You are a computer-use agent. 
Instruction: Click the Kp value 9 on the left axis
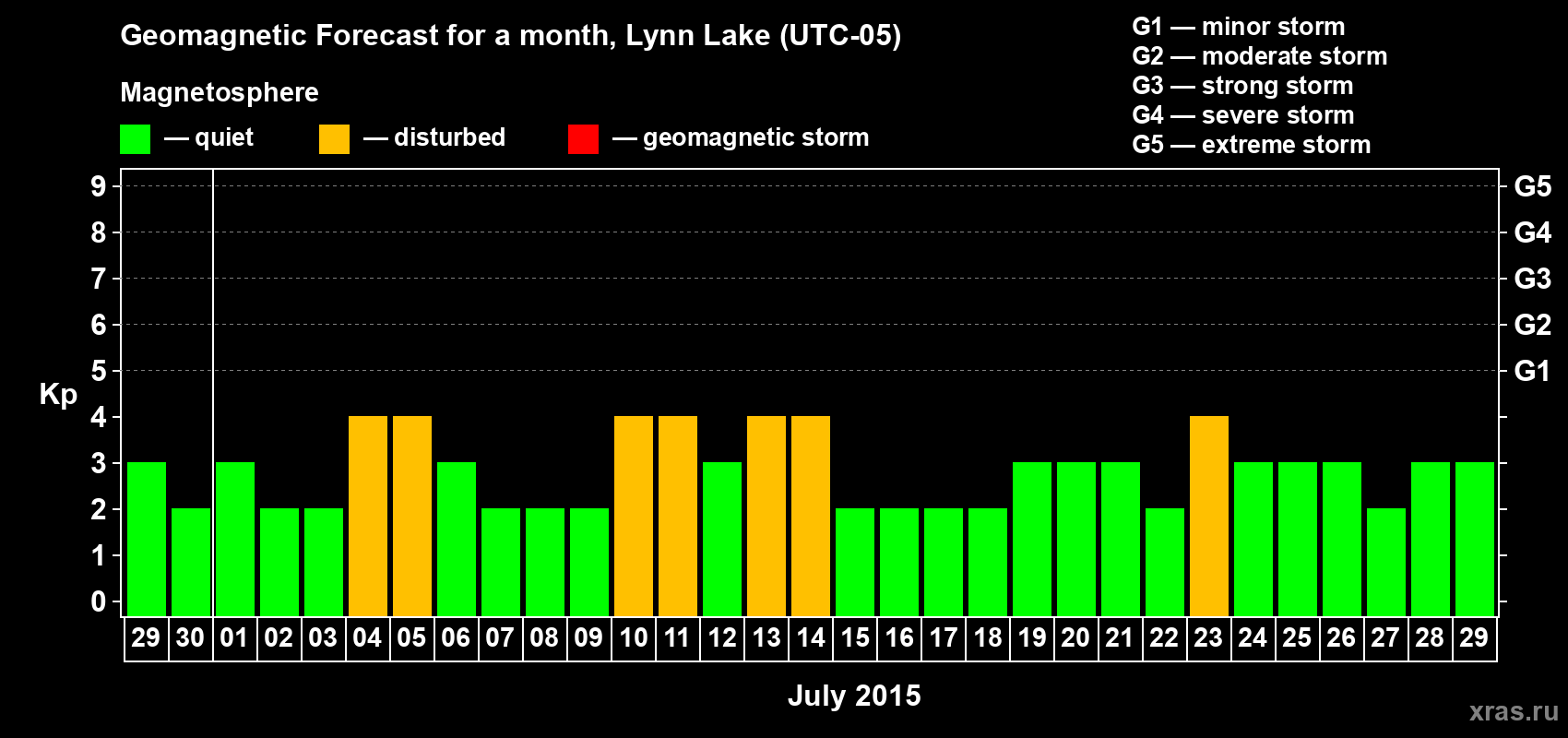(99, 186)
